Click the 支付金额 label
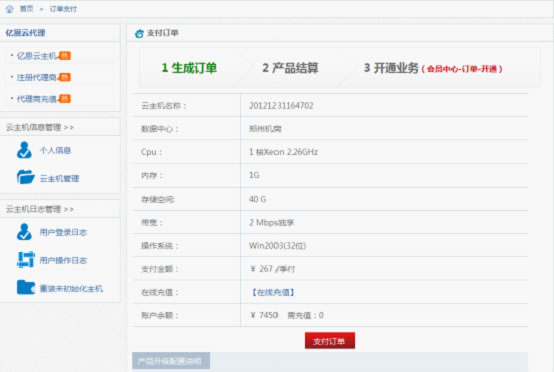The width and height of the screenshot is (554, 372). click(x=160, y=269)
